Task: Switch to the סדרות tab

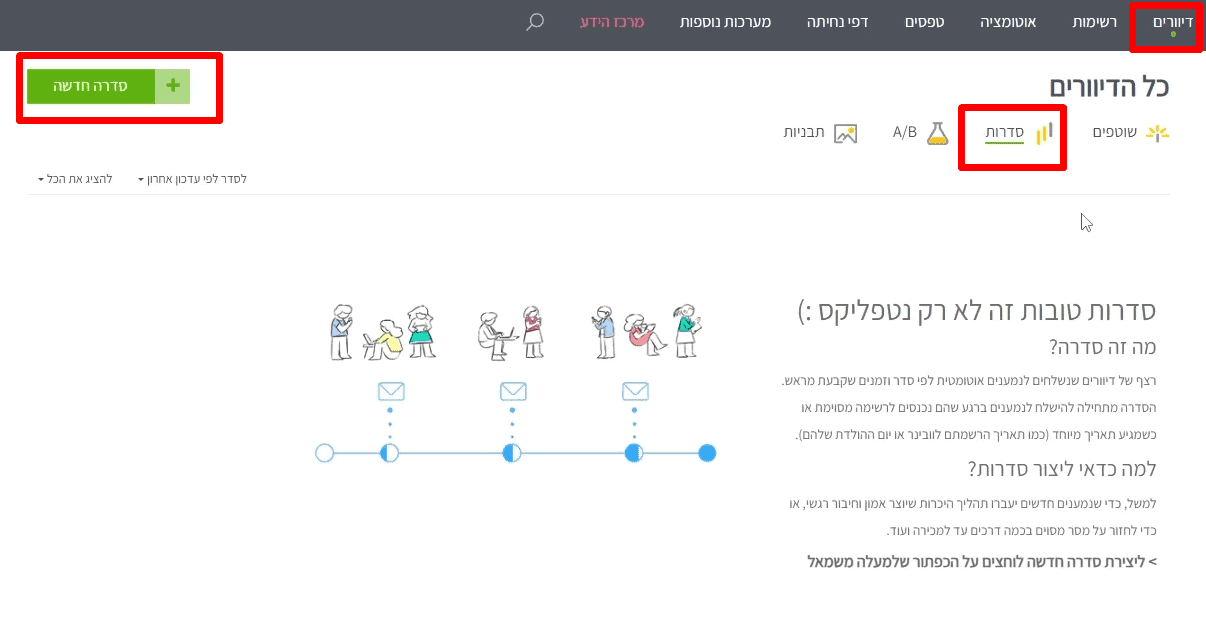Action: pyautogui.click(x=1004, y=132)
